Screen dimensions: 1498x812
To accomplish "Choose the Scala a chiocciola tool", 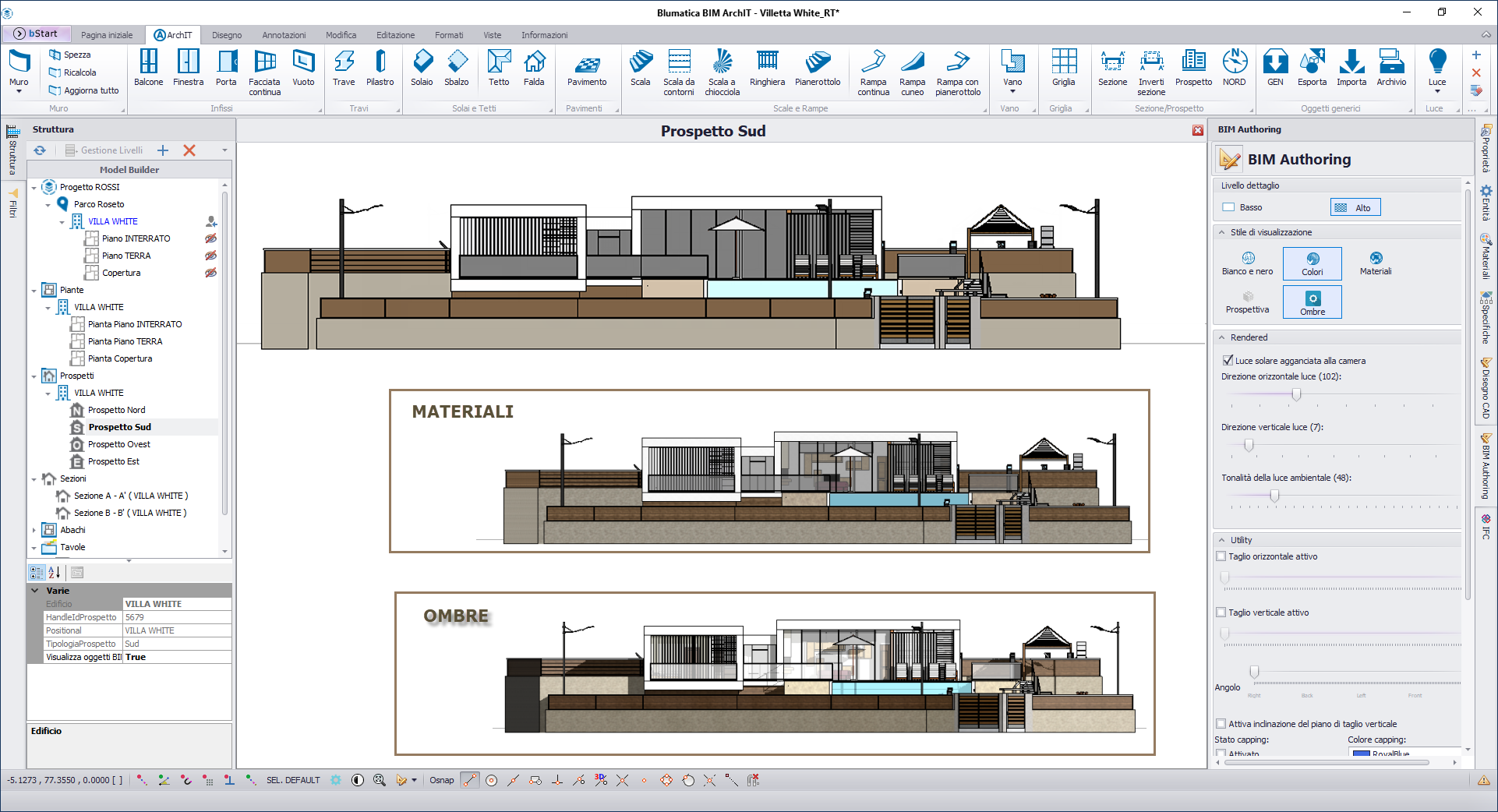I will [722, 72].
